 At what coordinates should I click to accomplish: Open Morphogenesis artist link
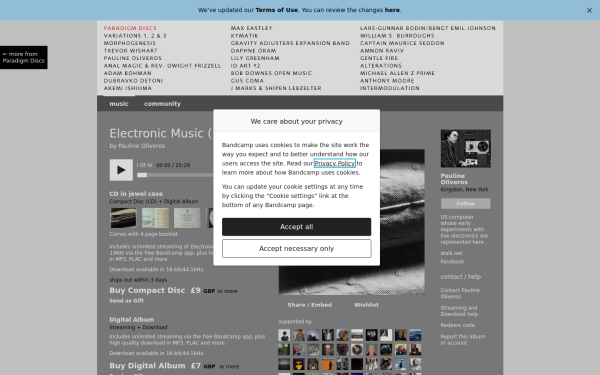click(129, 43)
